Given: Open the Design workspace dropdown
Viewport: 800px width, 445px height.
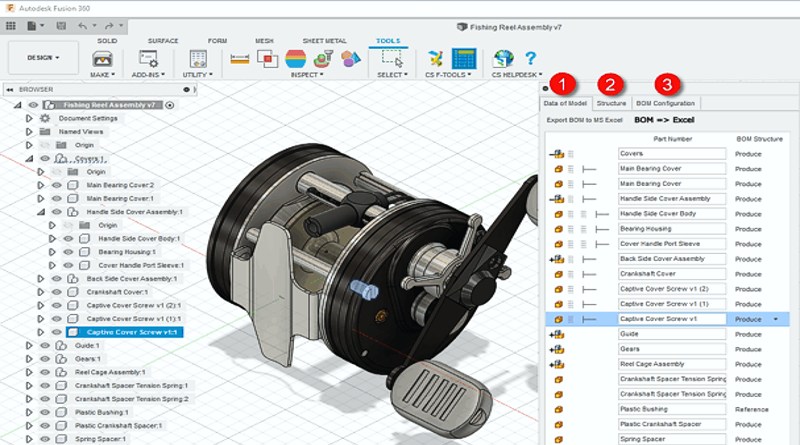Looking at the screenshot, I should [43, 58].
